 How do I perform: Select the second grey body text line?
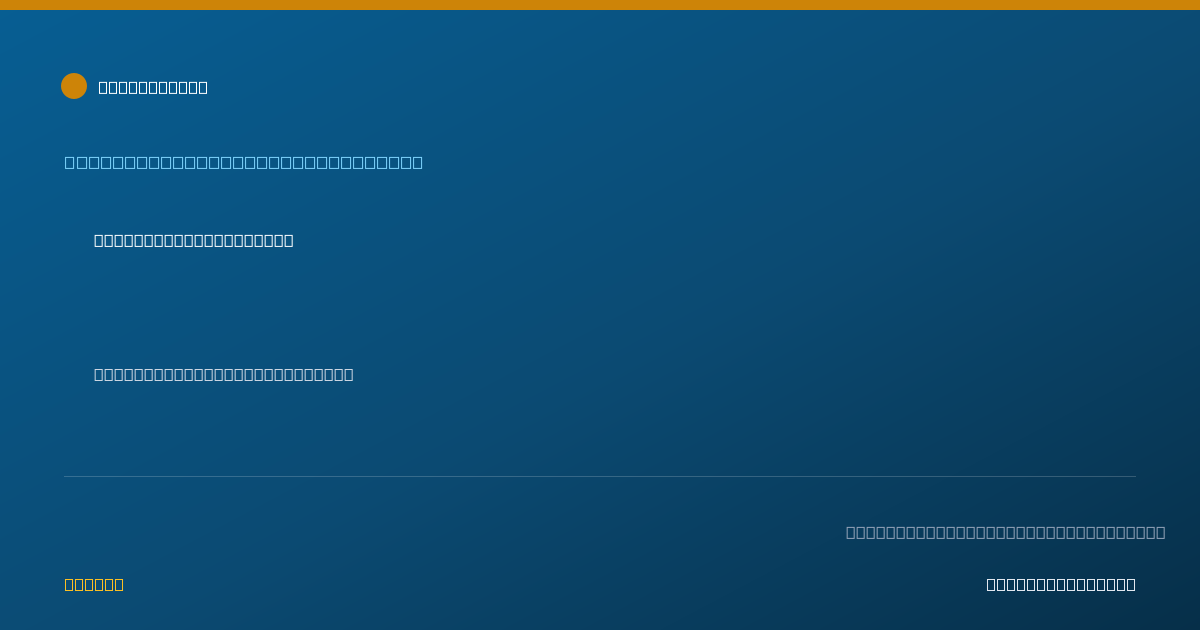pos(224,374)
